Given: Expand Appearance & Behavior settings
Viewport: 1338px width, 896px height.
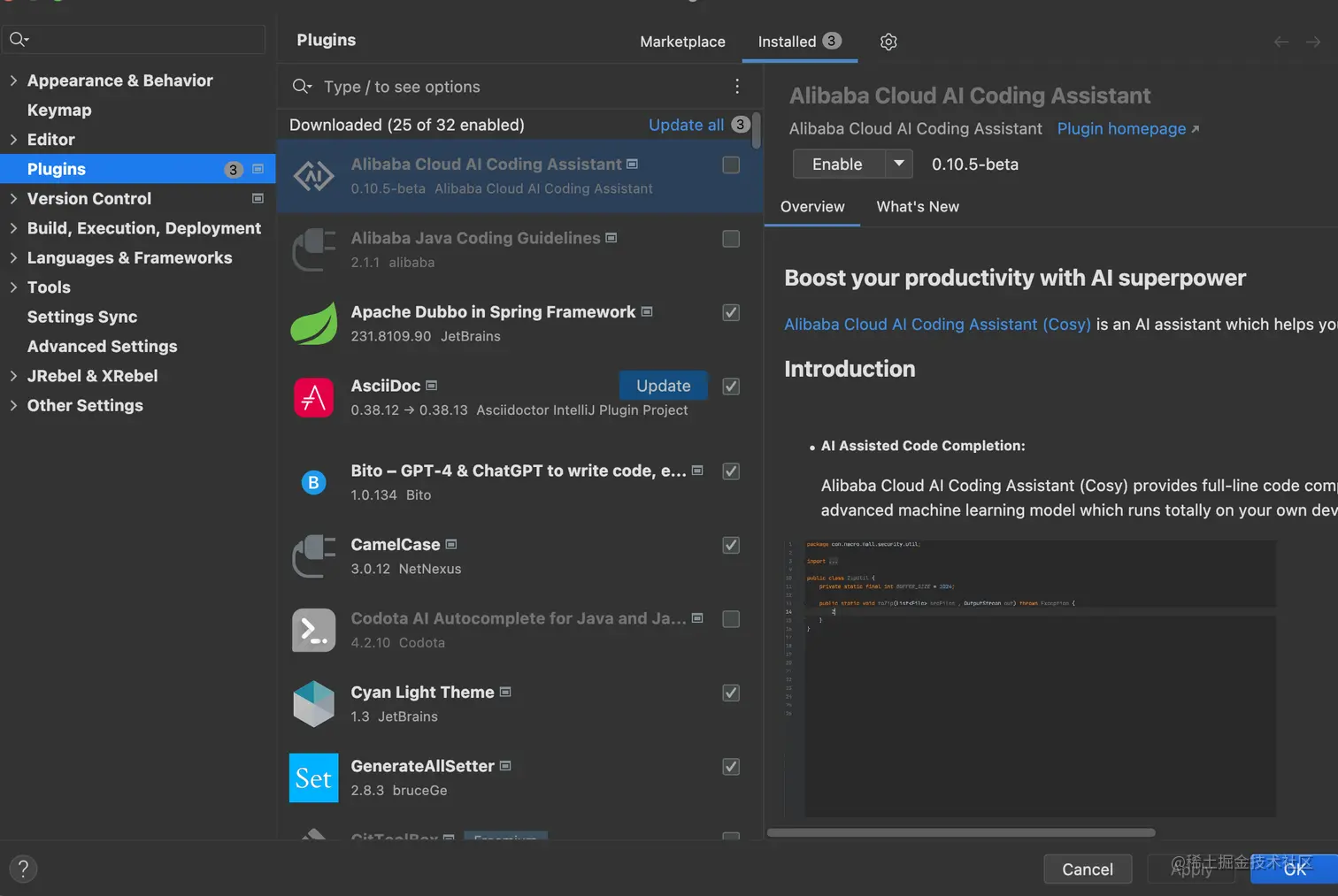Looking at the screenshot, I should [x=13, y=80].
